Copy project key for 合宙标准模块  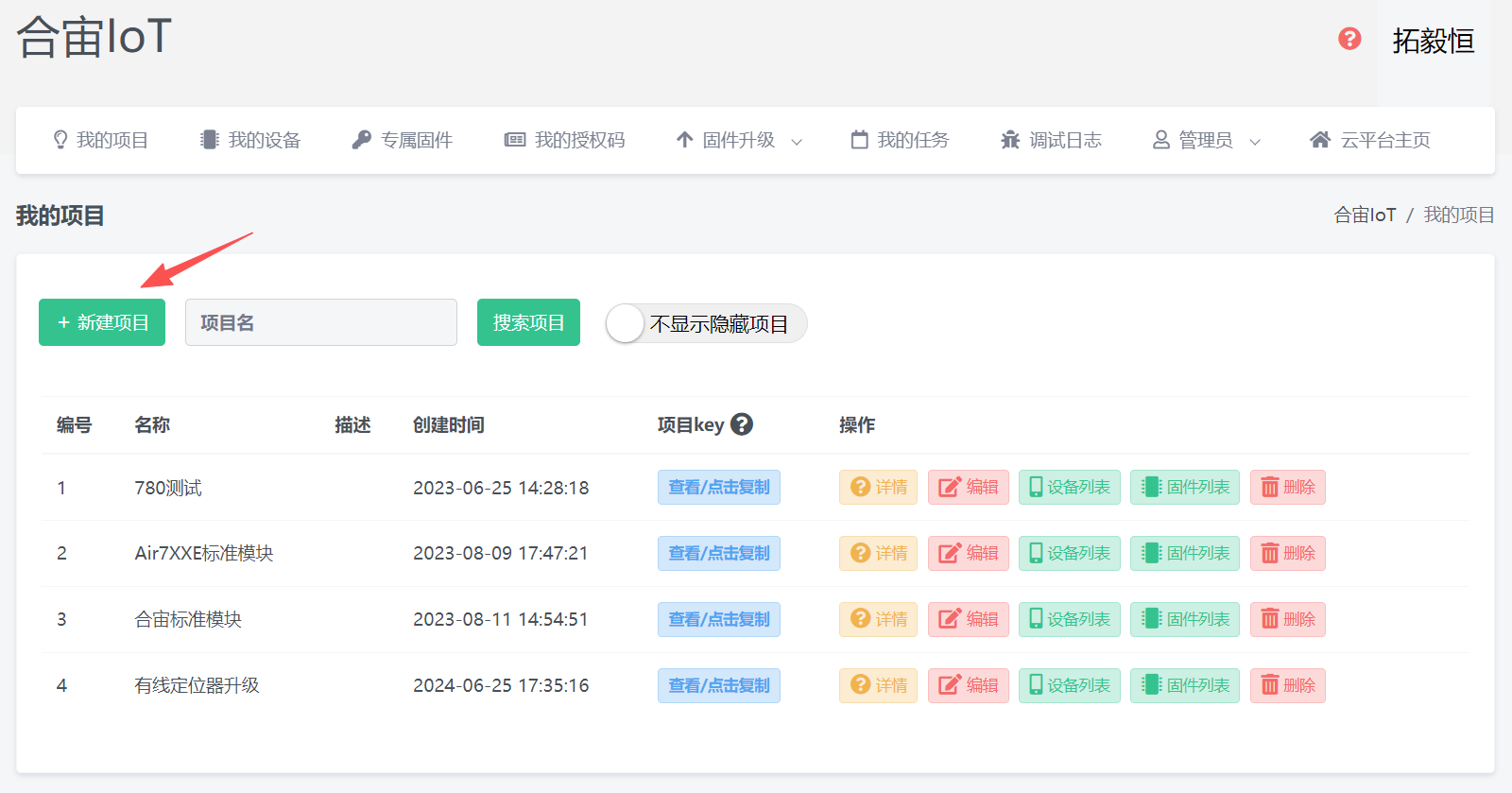click(x=718, y=620)
